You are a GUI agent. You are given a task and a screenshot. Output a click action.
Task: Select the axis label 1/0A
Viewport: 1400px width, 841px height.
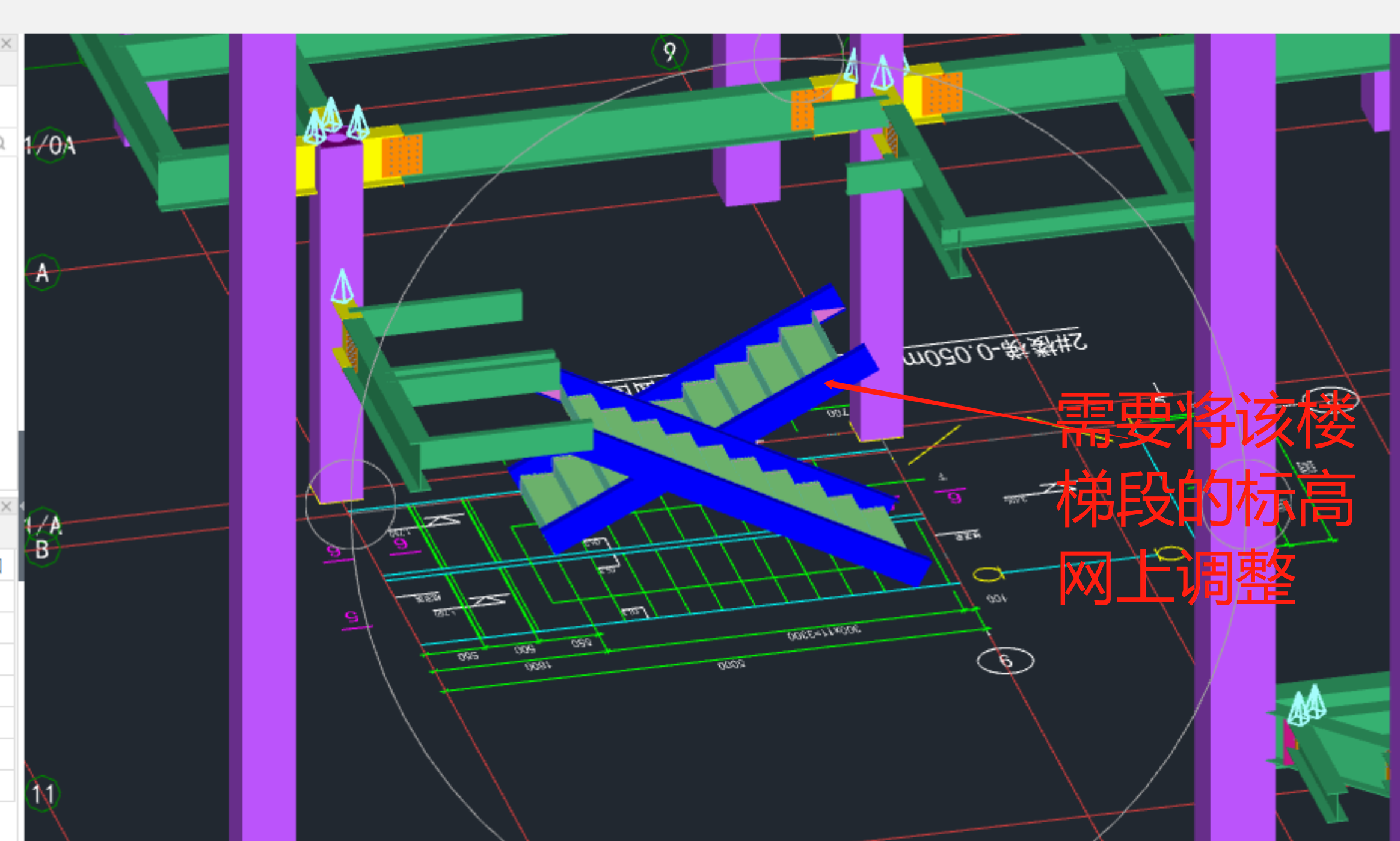(x=50, y=146)
